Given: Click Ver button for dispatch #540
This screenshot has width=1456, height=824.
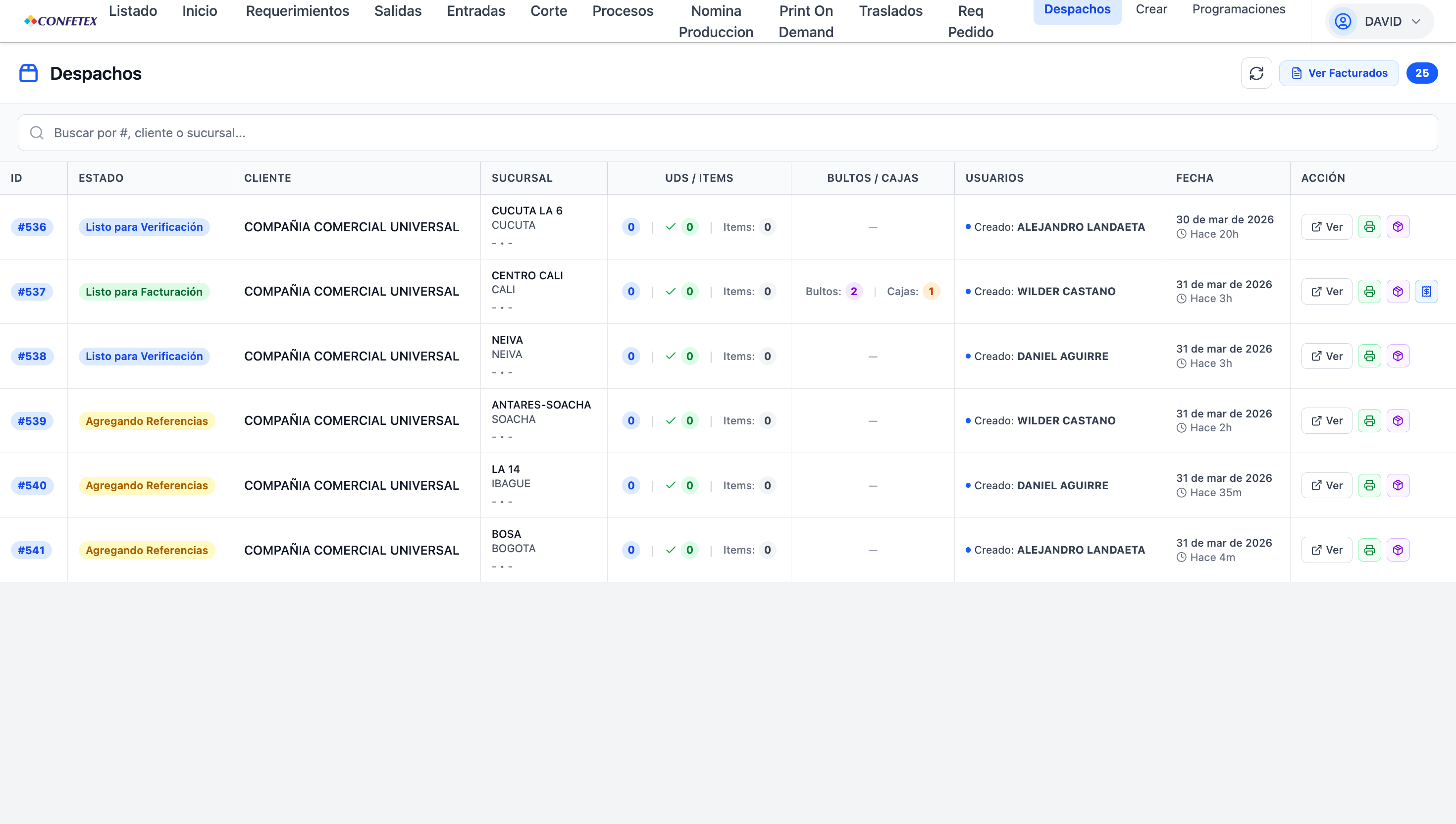Looking at the screenshot, I should pos(1326,485).
